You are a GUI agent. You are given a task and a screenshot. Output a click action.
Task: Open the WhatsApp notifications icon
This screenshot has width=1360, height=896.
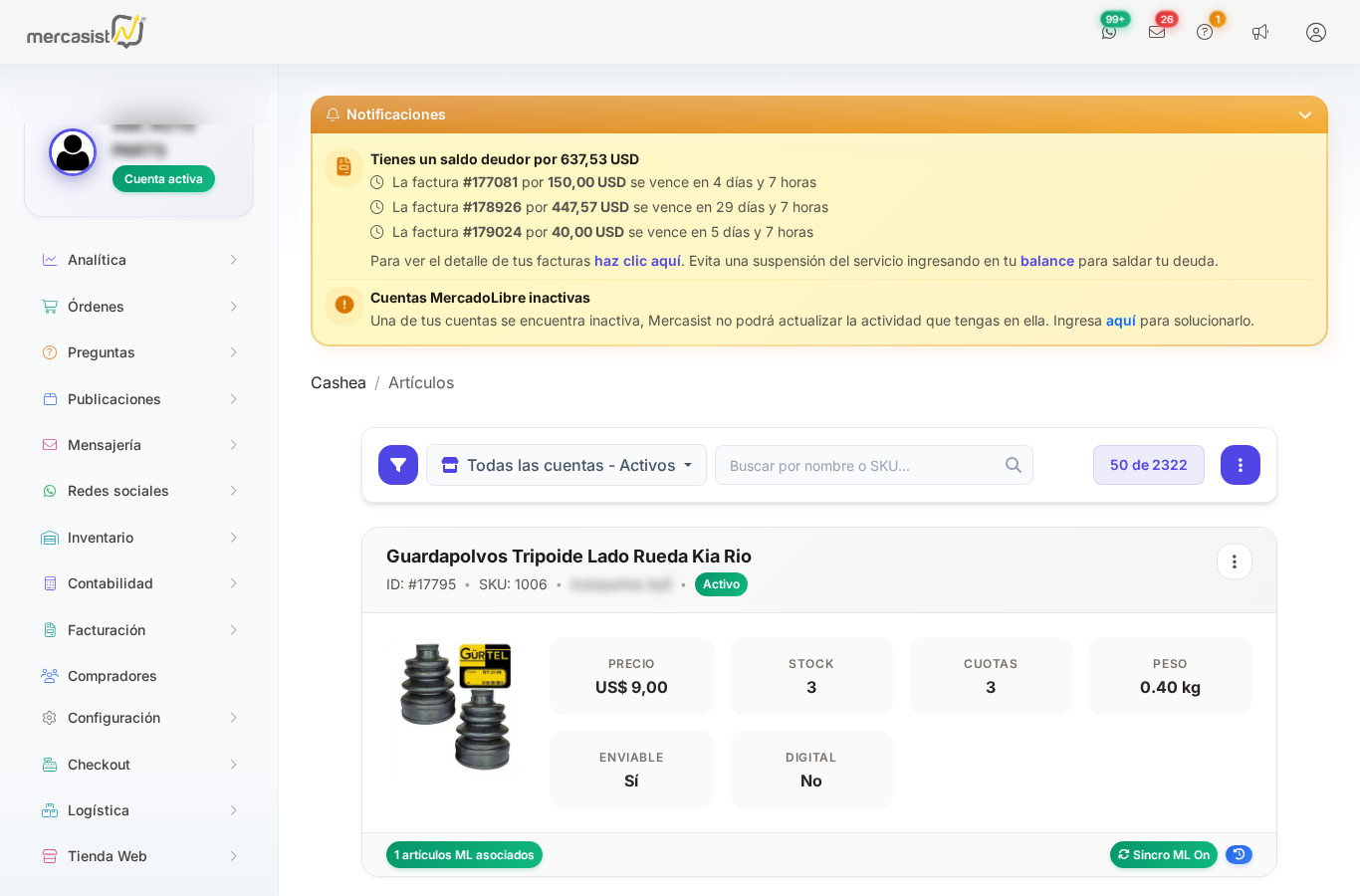(x=1109, y=32)
